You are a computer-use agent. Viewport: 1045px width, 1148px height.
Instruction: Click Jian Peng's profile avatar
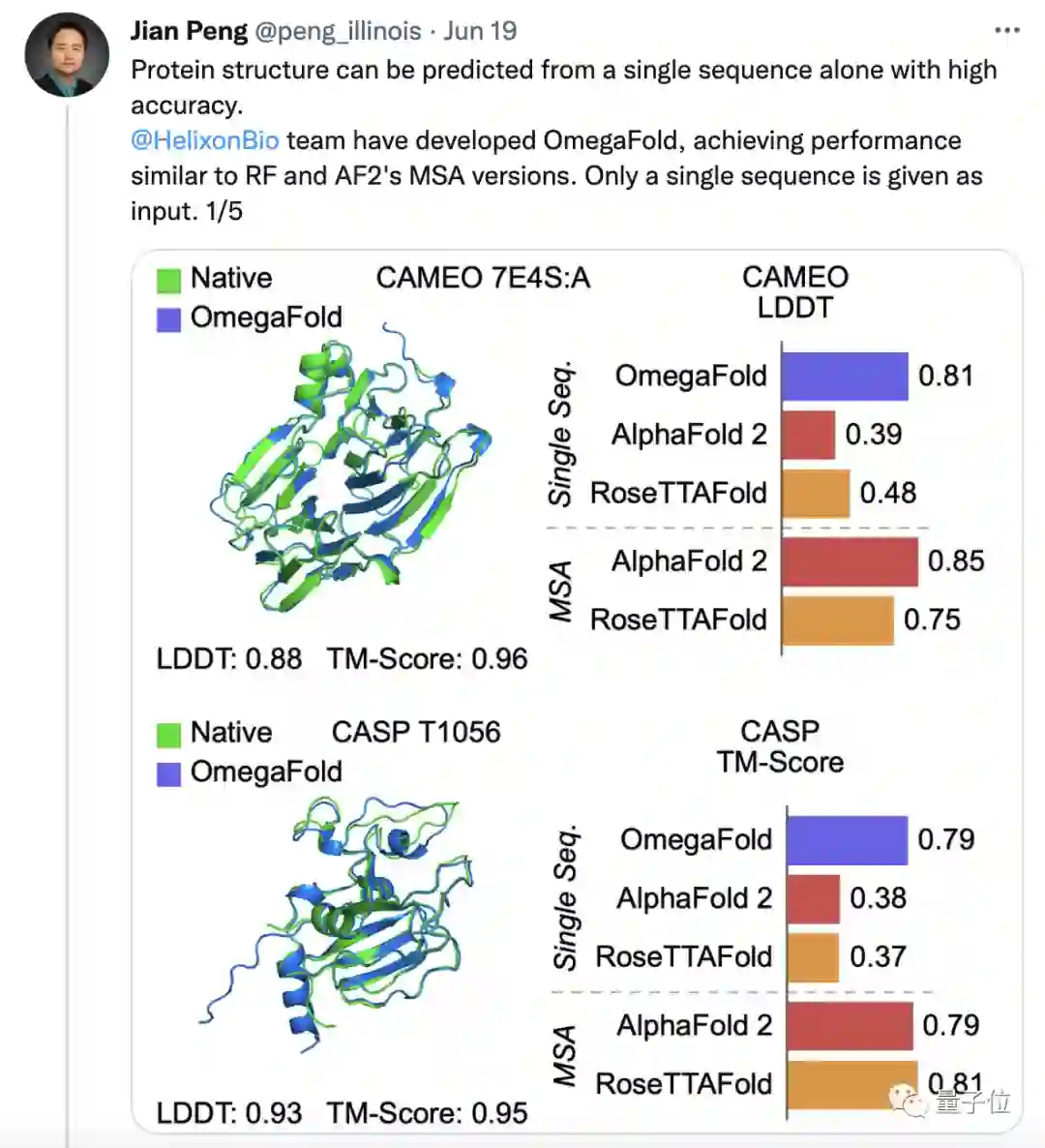pyautogui.click(x=66, y=55)
